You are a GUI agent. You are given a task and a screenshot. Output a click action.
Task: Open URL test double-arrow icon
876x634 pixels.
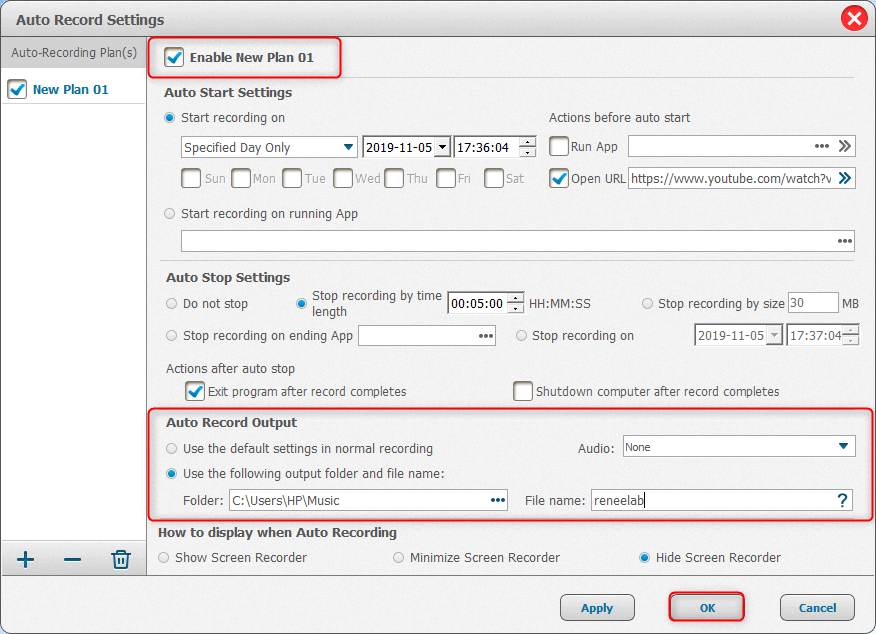(845, 178)
